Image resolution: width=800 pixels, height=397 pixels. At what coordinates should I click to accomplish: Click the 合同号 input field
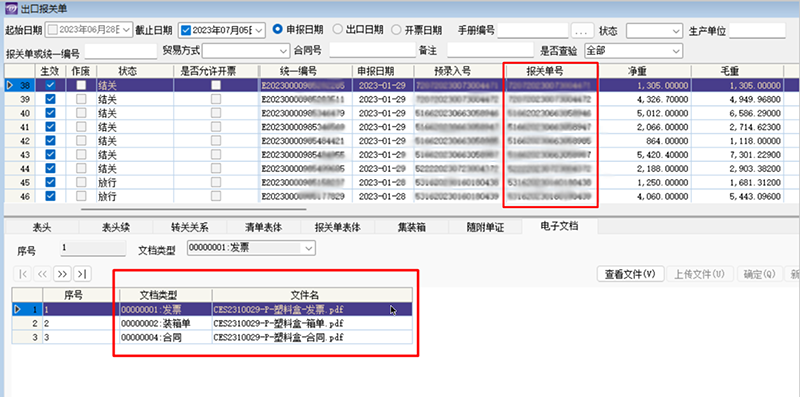click(x=373, y=51)
